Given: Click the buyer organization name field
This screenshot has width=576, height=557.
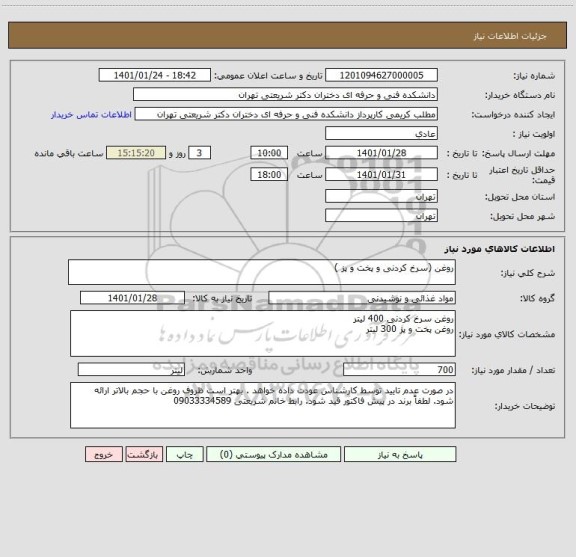Looking at the screenshot, I should point(285,94).
